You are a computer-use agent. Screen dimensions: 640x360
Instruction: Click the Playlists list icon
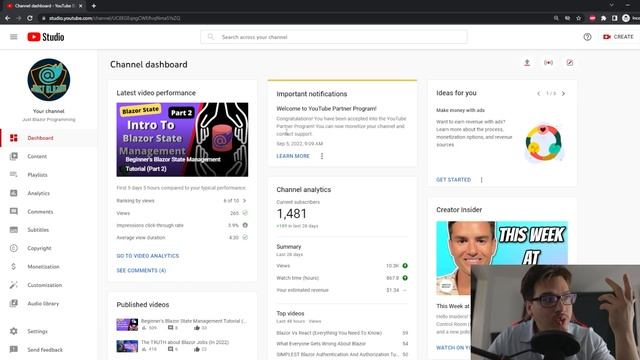pos(13,175)
